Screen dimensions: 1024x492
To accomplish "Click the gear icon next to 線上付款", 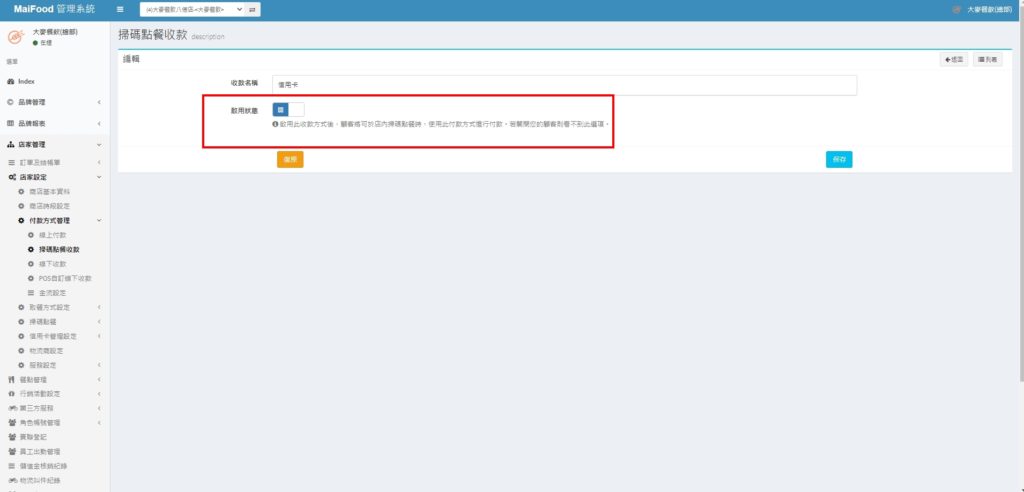I will pos(31,234).
